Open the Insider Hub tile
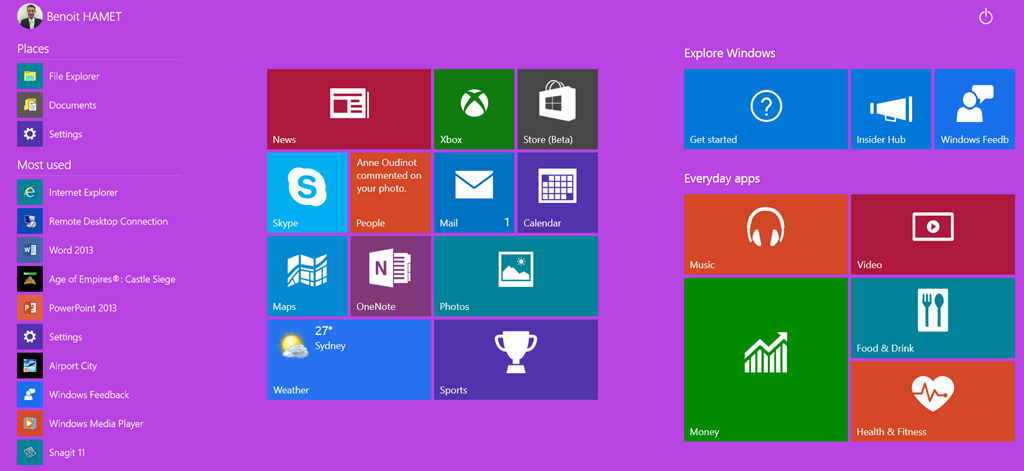This screenshot has width=1024, height=471. (890, 108)
